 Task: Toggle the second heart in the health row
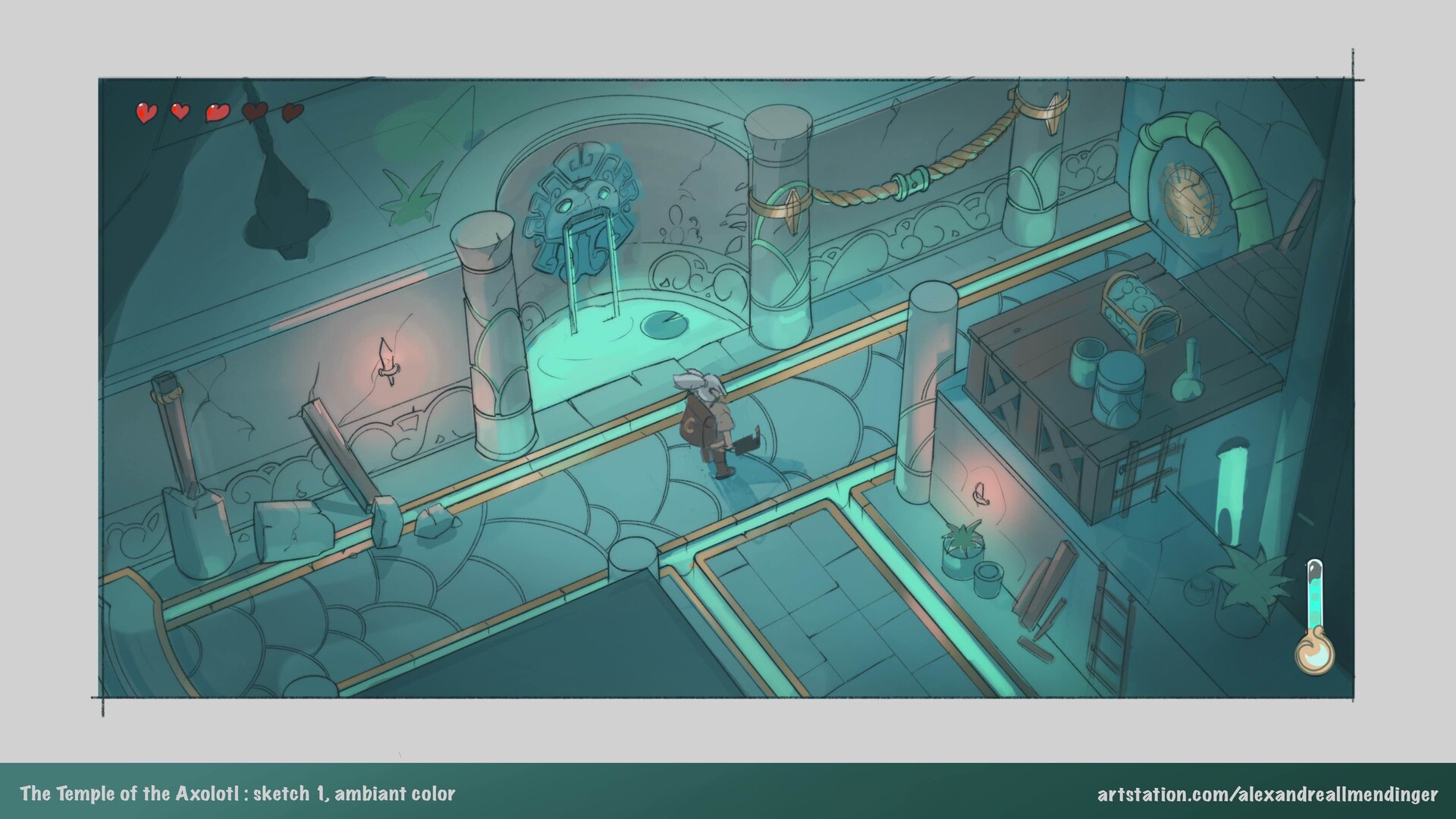(x=180, y=111)
